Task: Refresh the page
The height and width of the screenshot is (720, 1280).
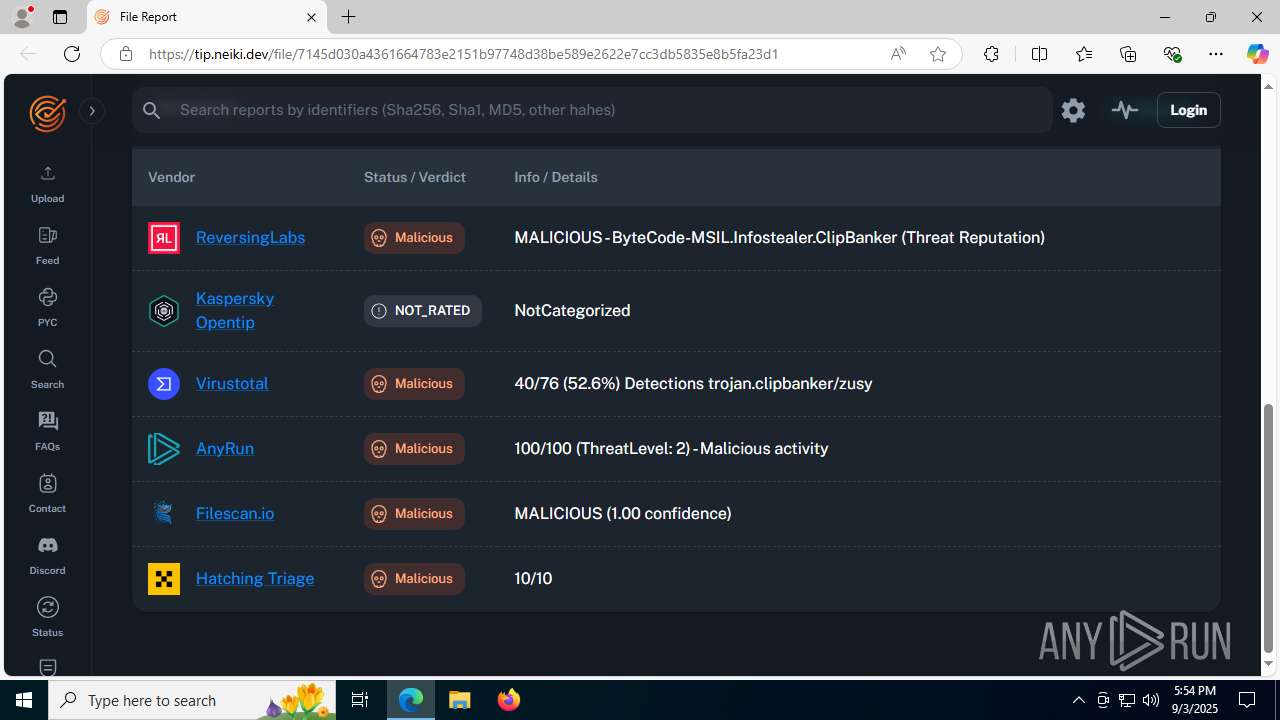Action: point(72,54)
